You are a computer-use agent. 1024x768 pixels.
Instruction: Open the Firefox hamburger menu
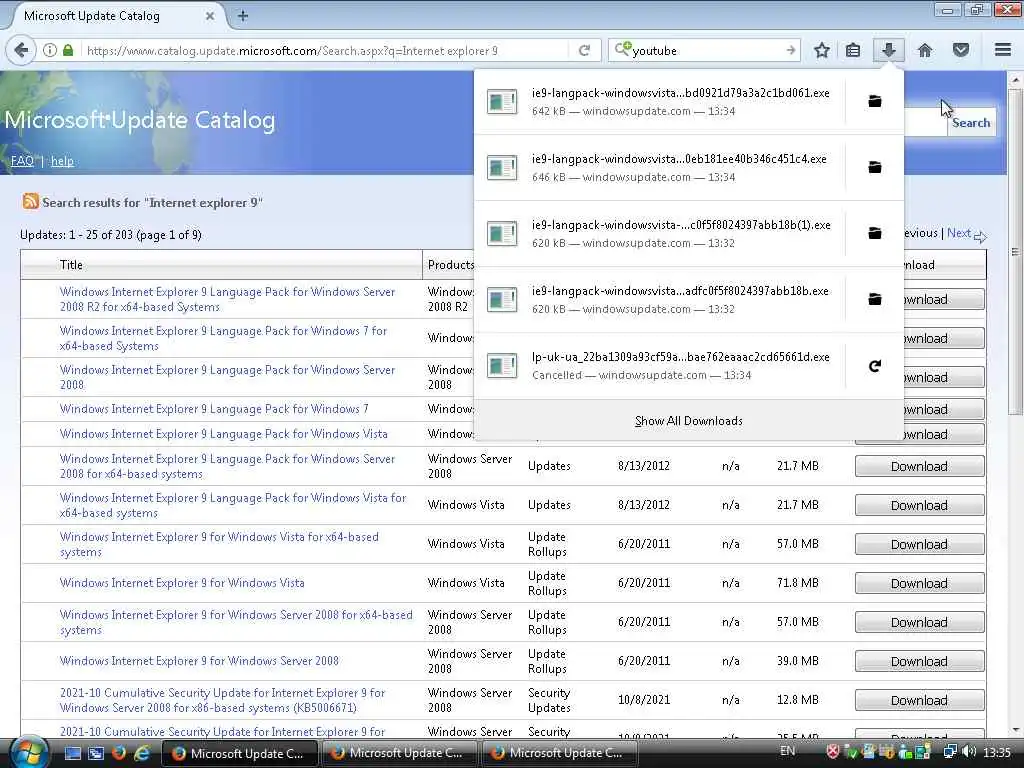pyautogui.click(x=1003, y=50)
